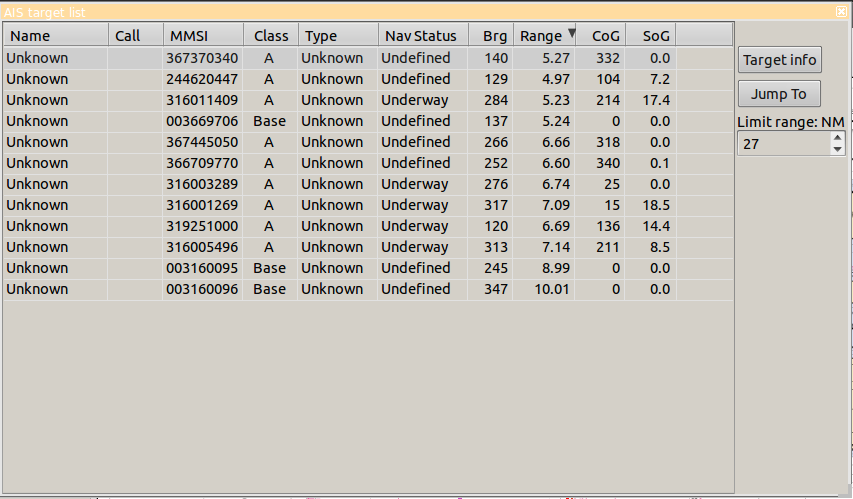Decrease the limit range value
The width and height of the screenshot is (853, 499).
[838, 150]
